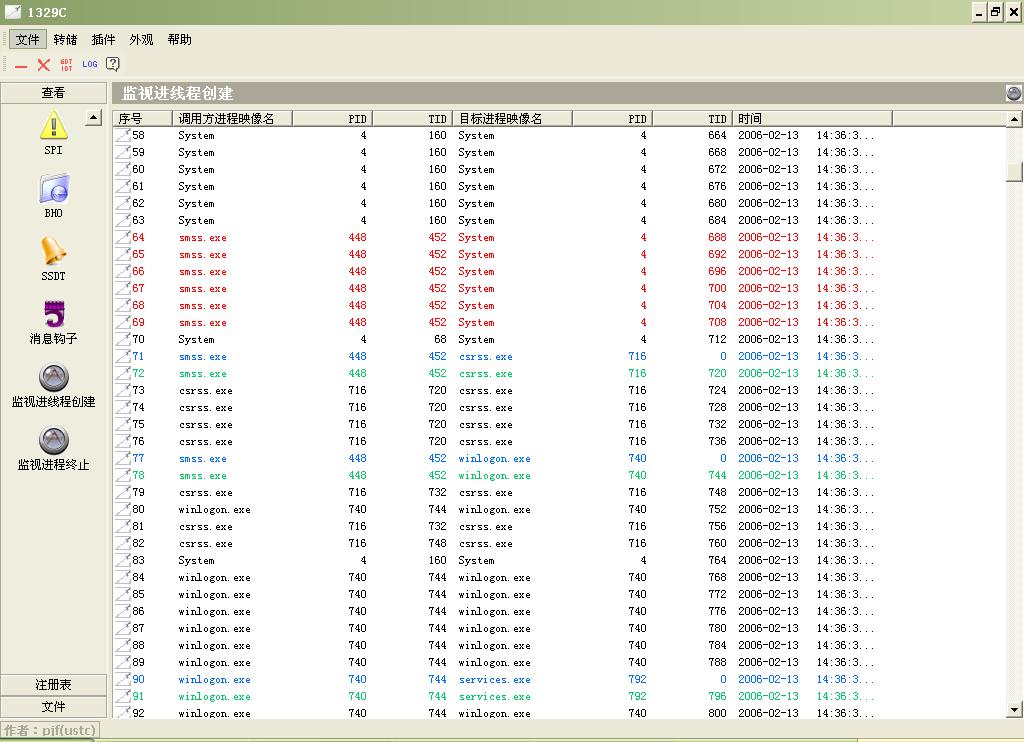1024x742 pixels.
Task: Select 监视进线程创建 in the sidebar
Action: point(53,378)
